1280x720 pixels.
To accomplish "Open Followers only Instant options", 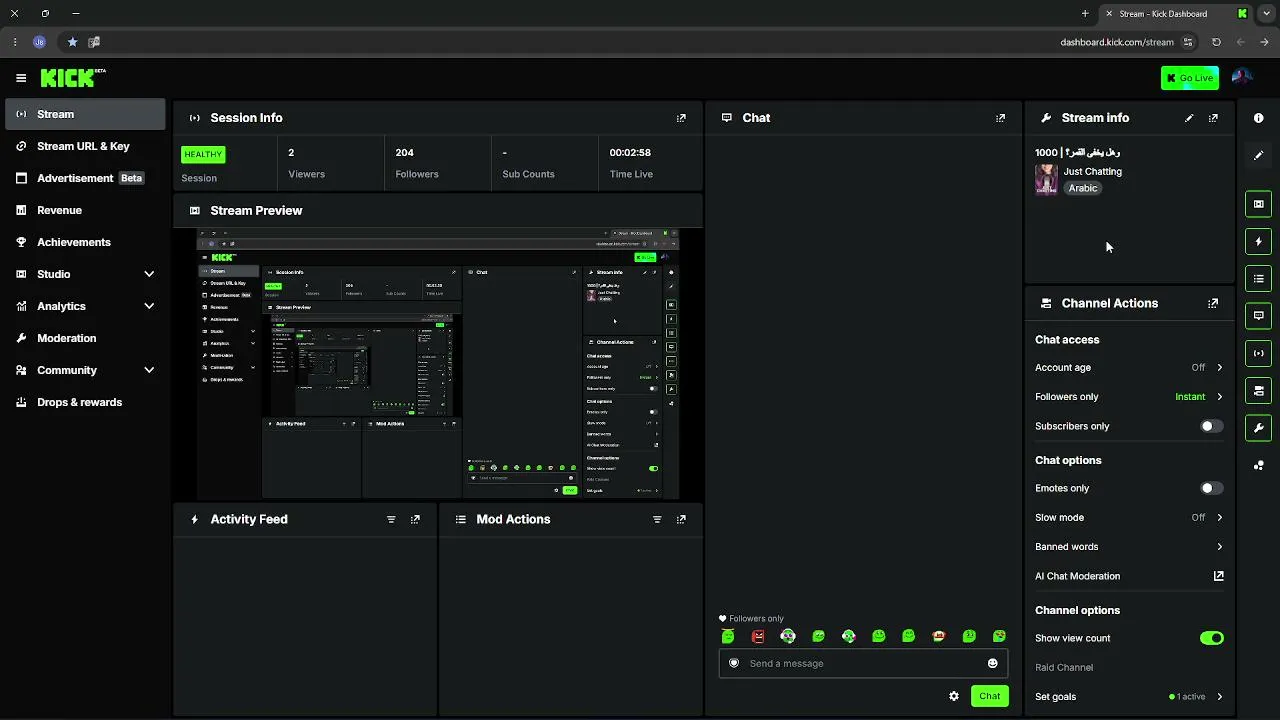I will coord(1199,397).
